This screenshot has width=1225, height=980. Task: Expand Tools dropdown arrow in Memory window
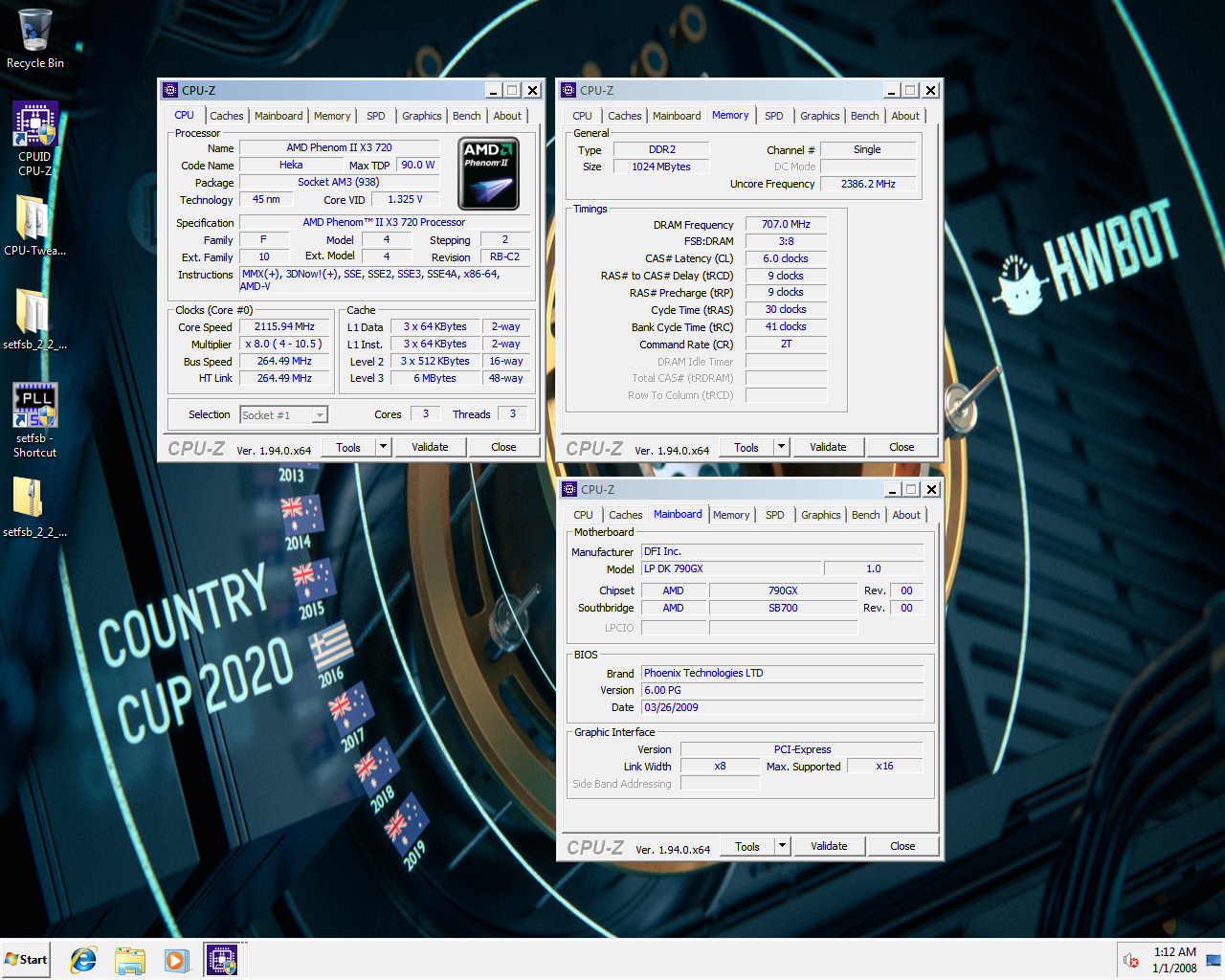coord(781,447)
